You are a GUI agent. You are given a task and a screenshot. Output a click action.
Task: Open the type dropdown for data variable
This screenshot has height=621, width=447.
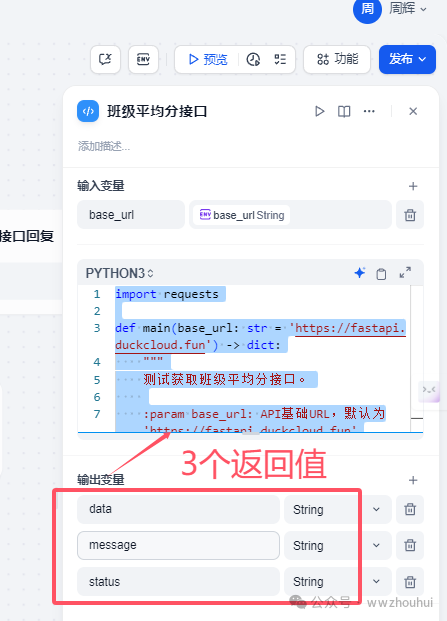[x=338, y=509]
